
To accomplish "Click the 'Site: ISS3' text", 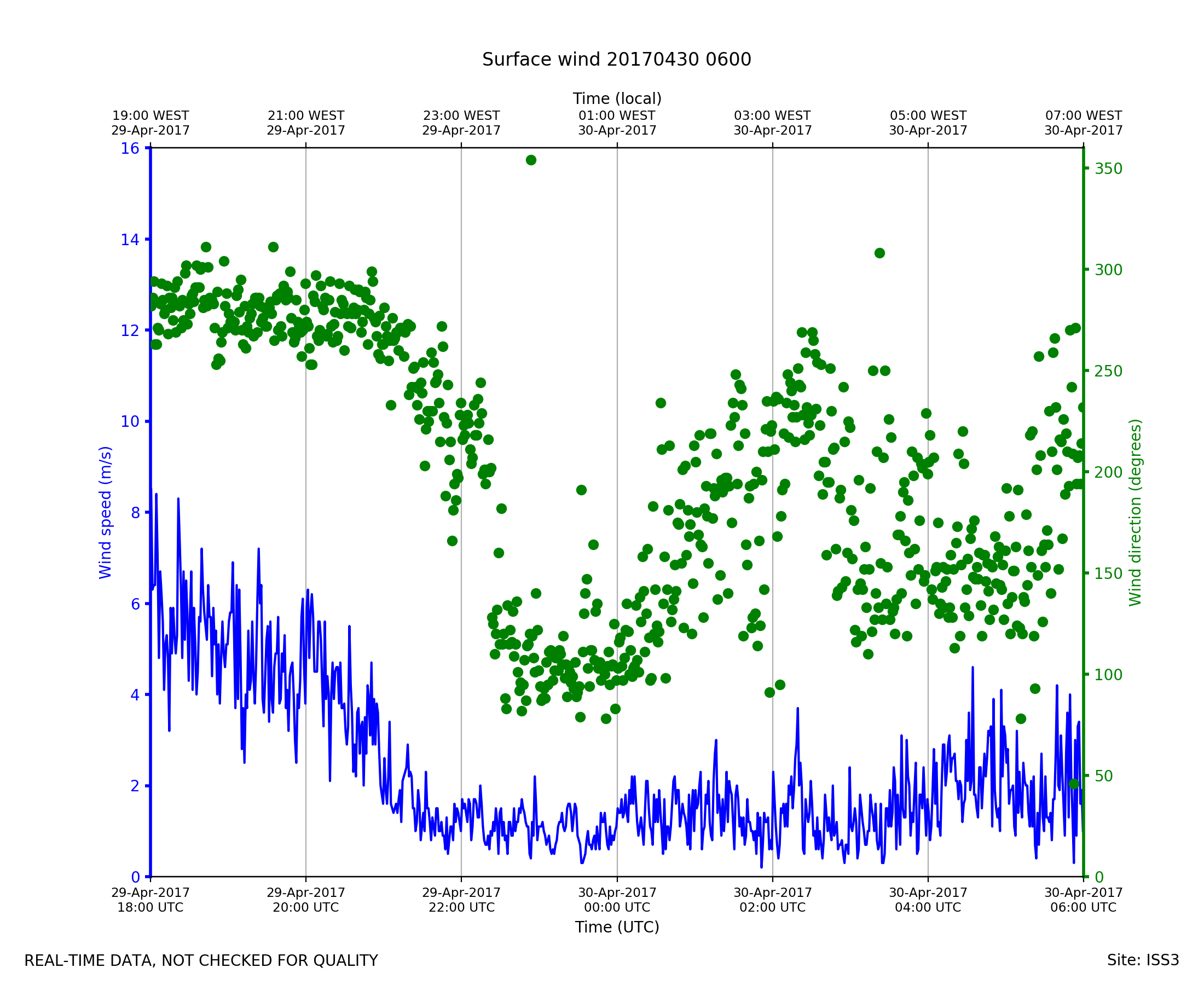I will tap(1143, 960).
